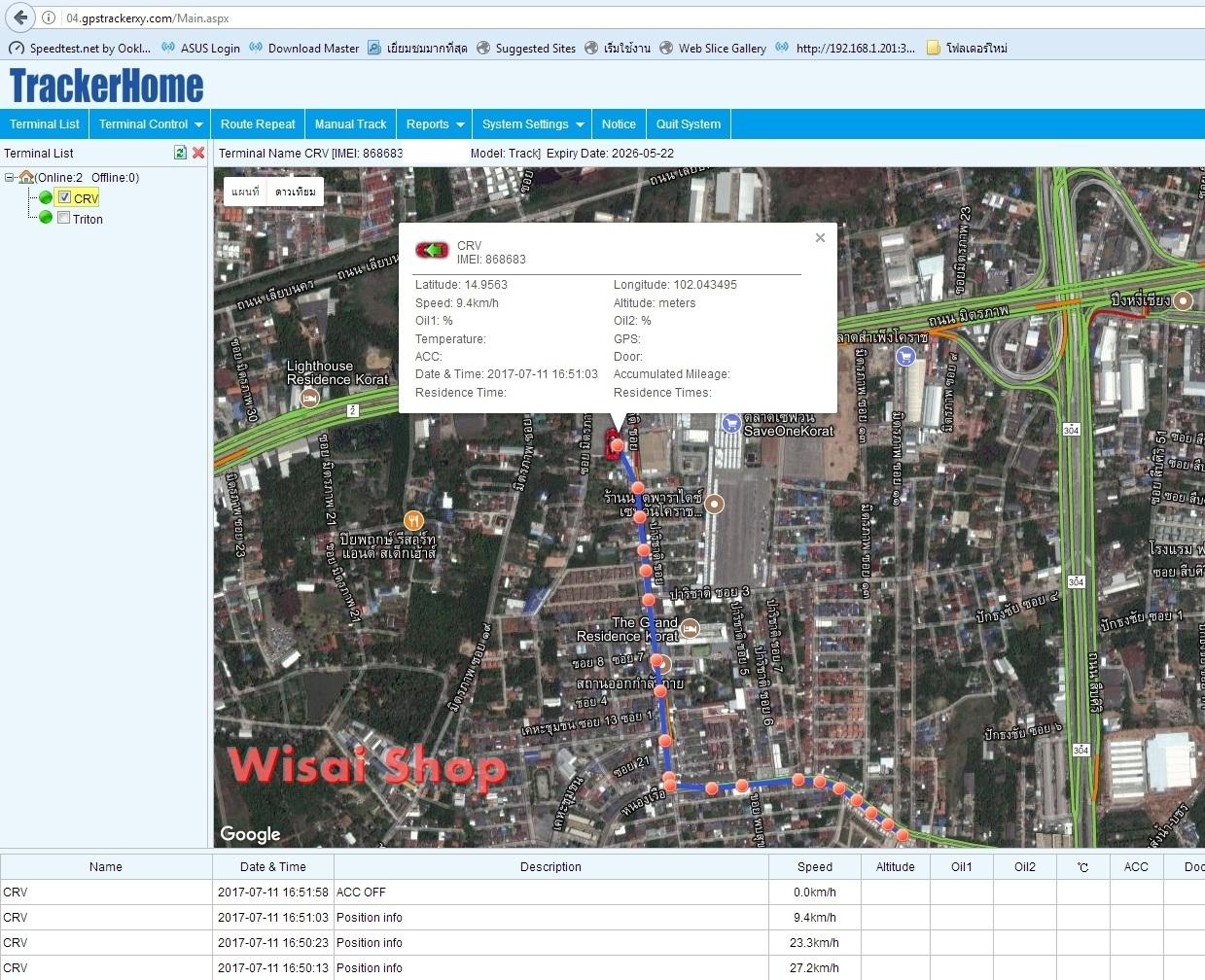Open the Web Slice Gallery bookmark

(713, 48)
